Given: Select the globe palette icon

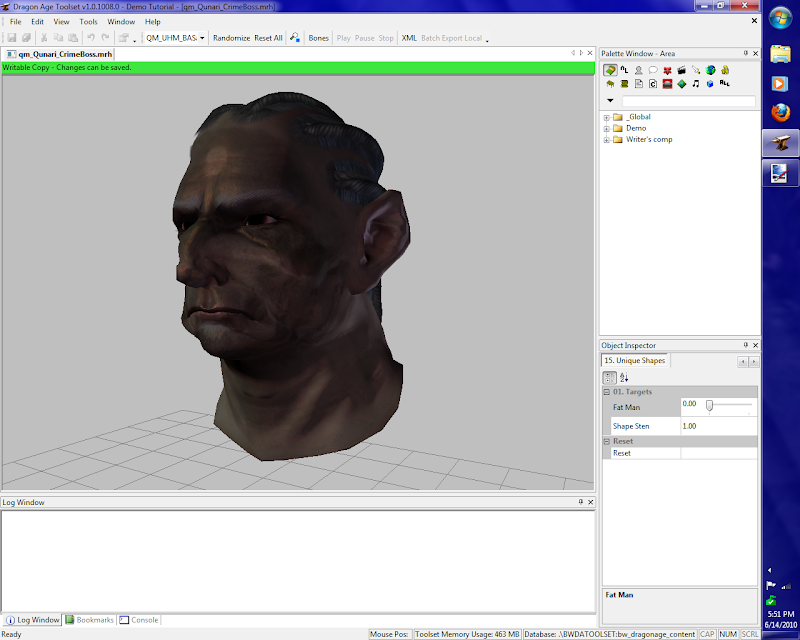Looking at the screenshot, I should [x=710, y=70].
